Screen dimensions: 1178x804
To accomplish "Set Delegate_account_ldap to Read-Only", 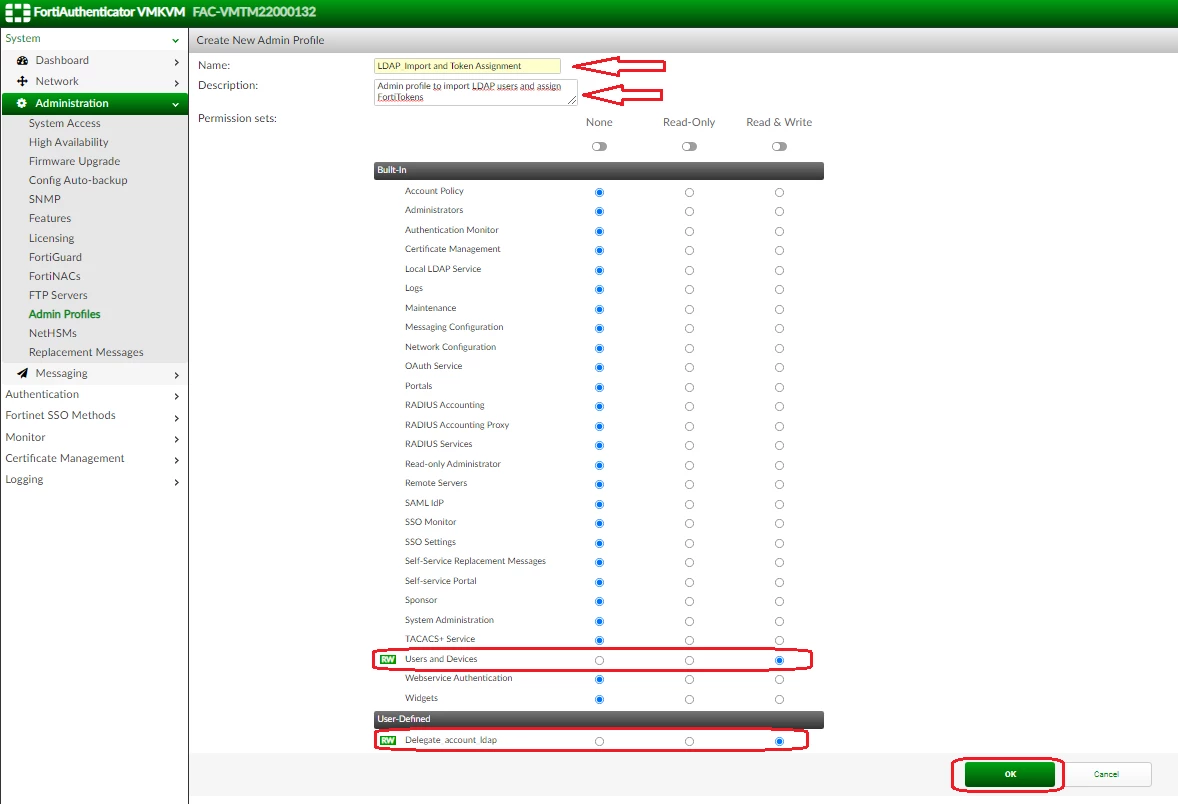I will (689, 742).
